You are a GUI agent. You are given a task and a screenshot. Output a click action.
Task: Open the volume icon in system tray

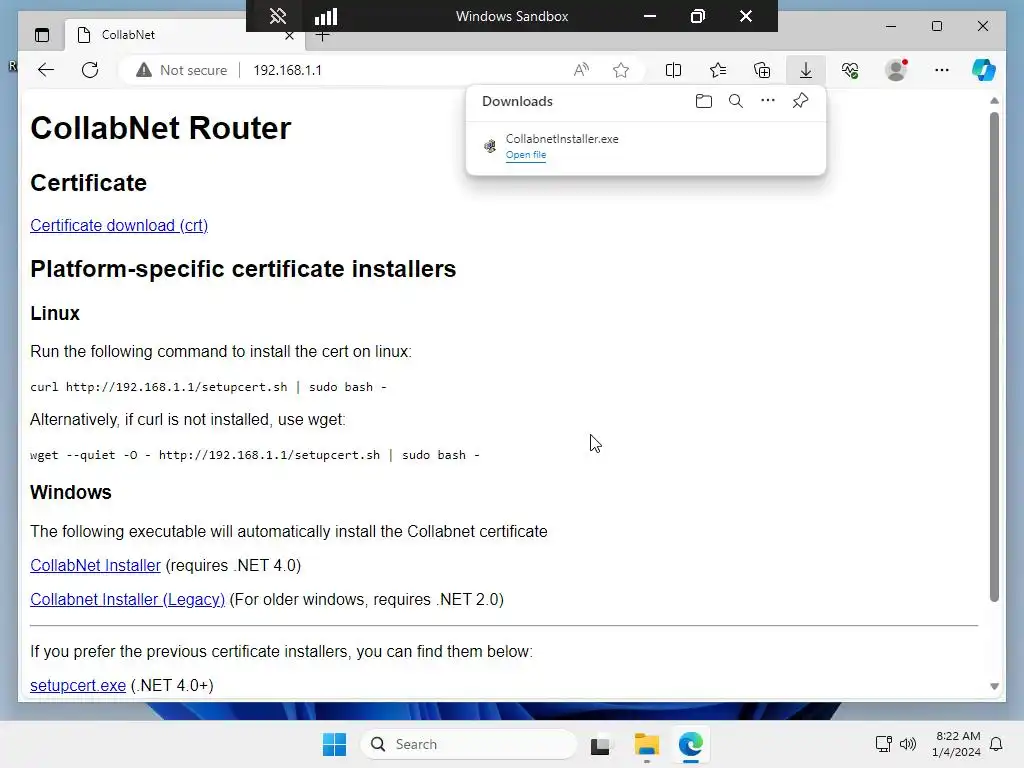point(908,744)
